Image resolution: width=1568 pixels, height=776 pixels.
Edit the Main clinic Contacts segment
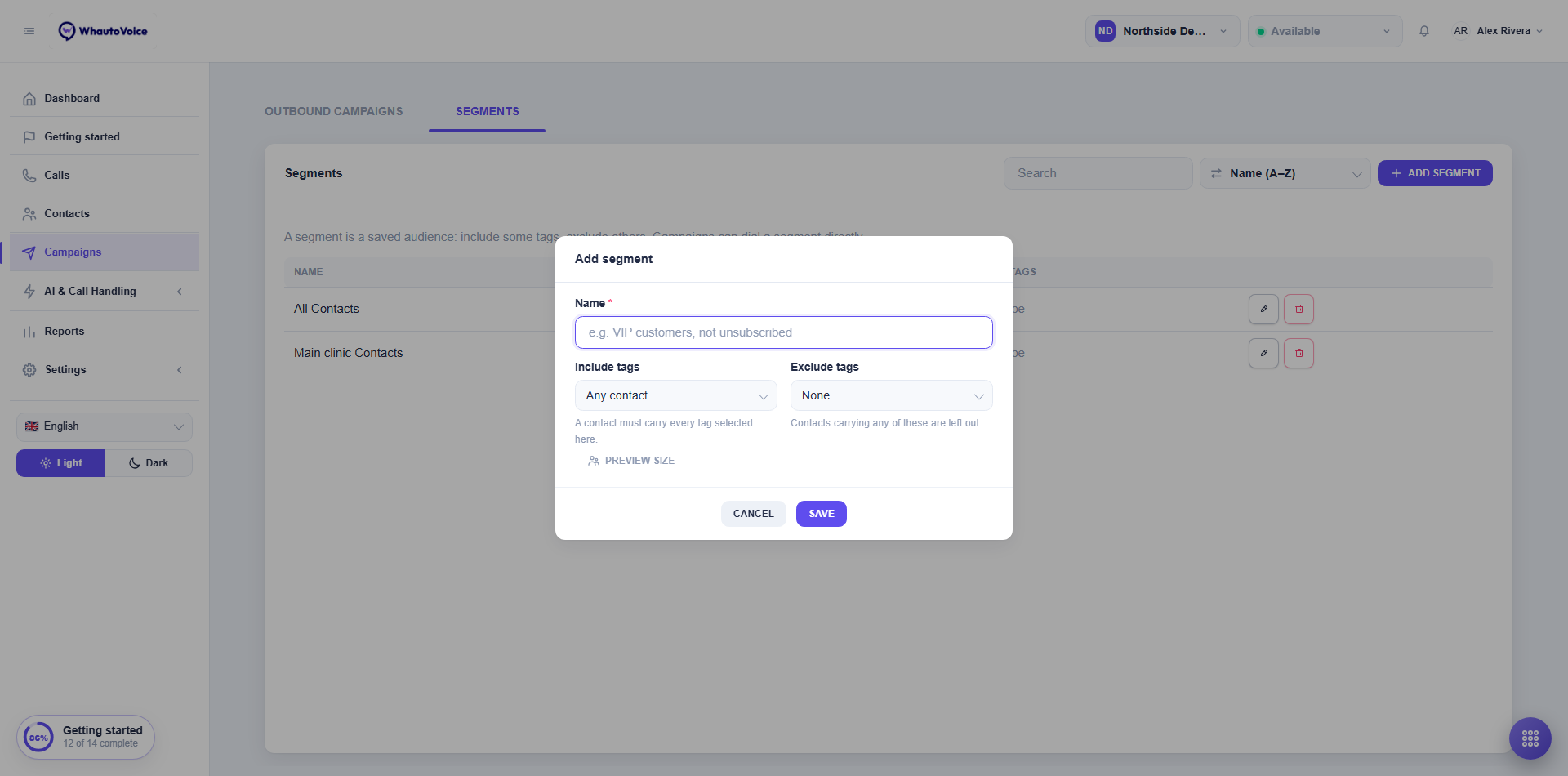(1263, 353)
